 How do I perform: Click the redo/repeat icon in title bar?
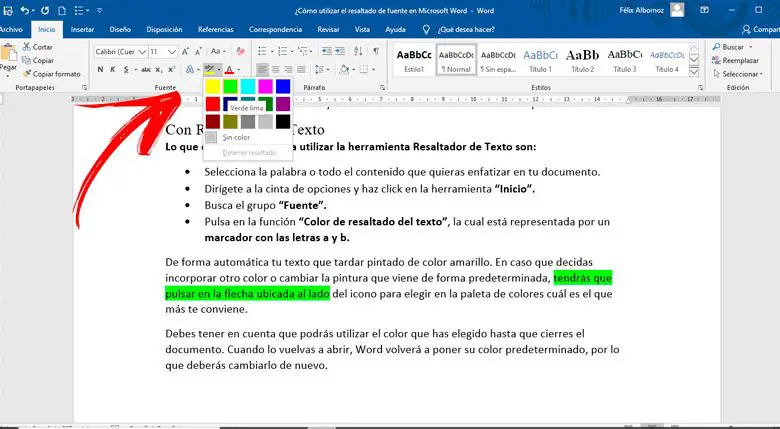(45, 10)
